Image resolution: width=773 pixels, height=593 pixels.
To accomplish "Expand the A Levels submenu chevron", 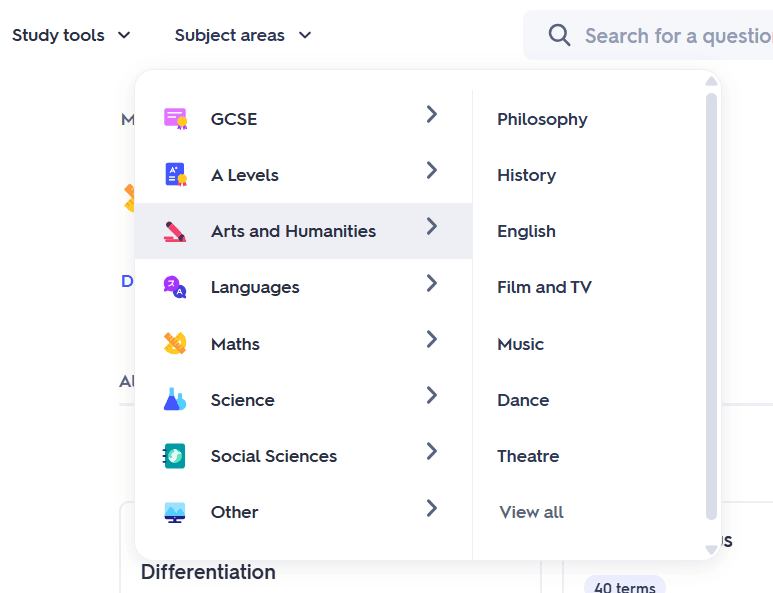I will click(x=432, y=171).
